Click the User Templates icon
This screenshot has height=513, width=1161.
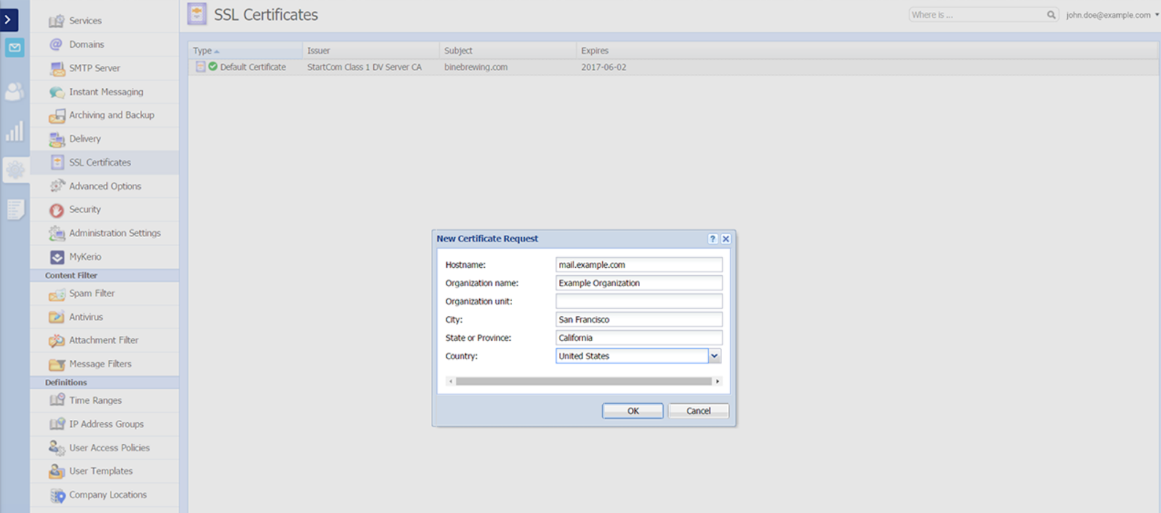56,471
